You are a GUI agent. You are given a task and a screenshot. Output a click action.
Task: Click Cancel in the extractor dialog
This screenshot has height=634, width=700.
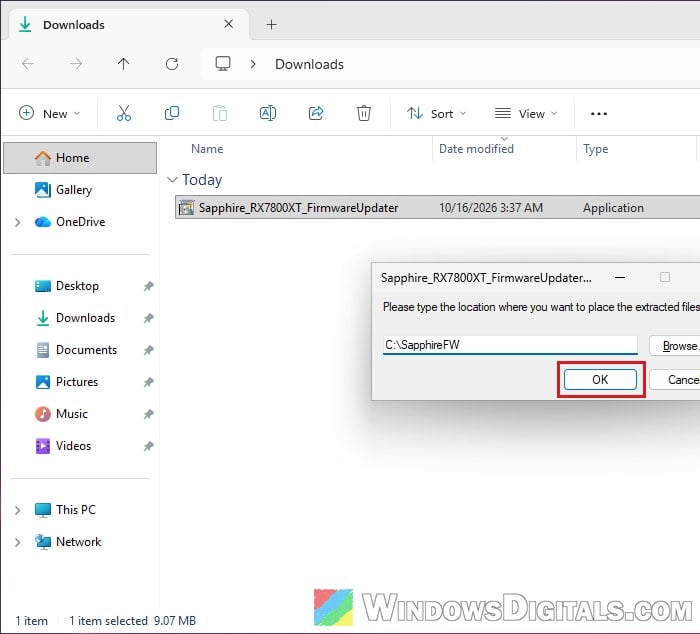click(675, 380)
